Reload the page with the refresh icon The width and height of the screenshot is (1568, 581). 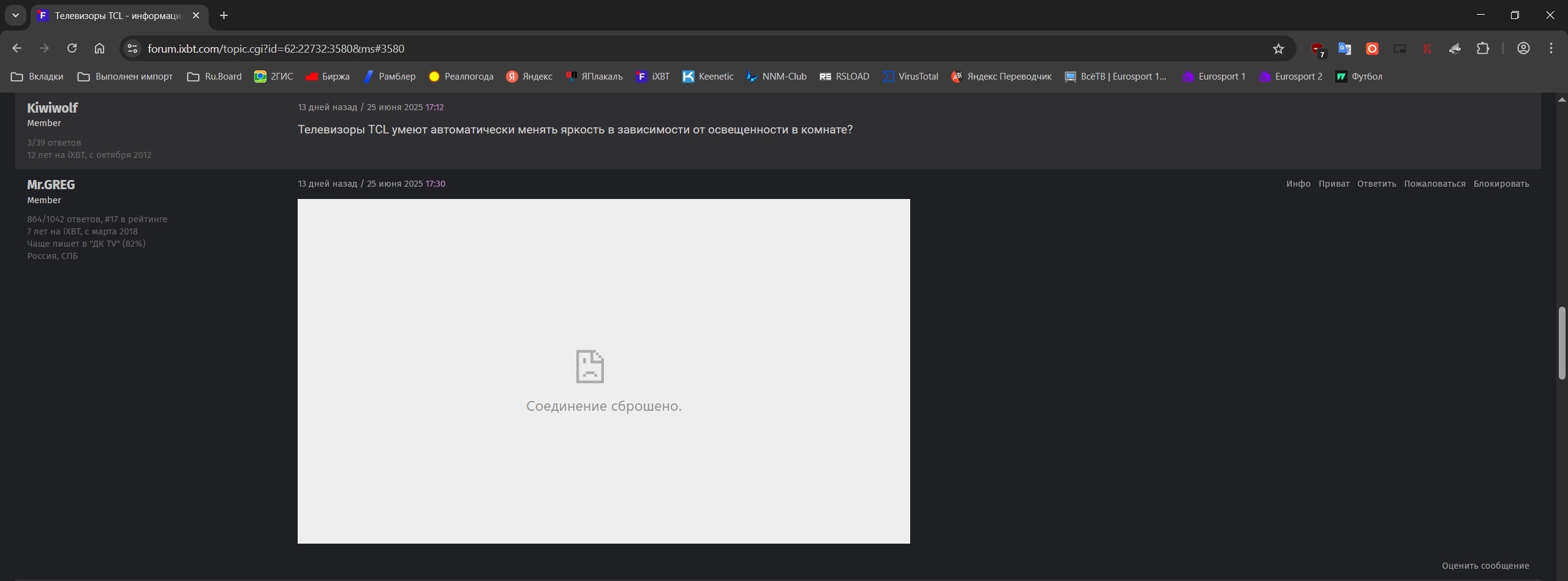click(x=72, y=48)
